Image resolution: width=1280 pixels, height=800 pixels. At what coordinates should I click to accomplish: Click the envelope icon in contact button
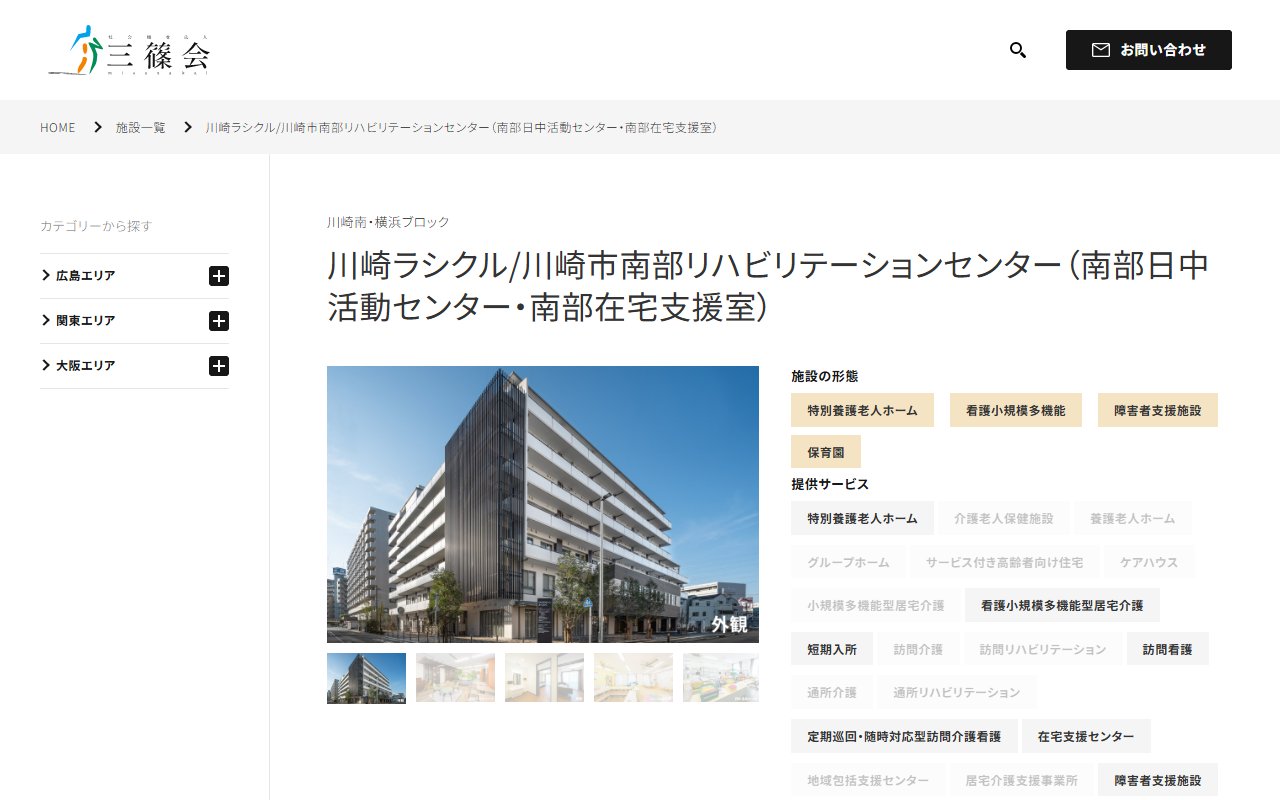(1101, 50)
